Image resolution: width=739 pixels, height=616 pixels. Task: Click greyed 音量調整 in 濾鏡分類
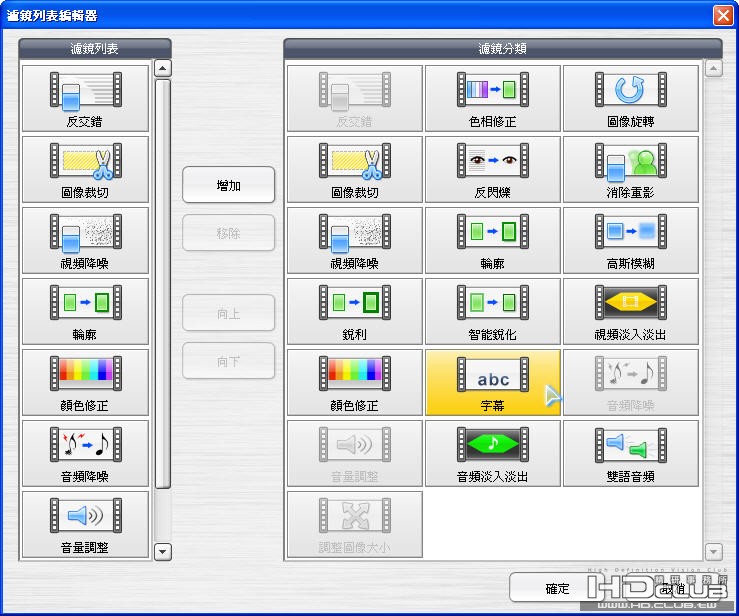click(x=354, y=453)
